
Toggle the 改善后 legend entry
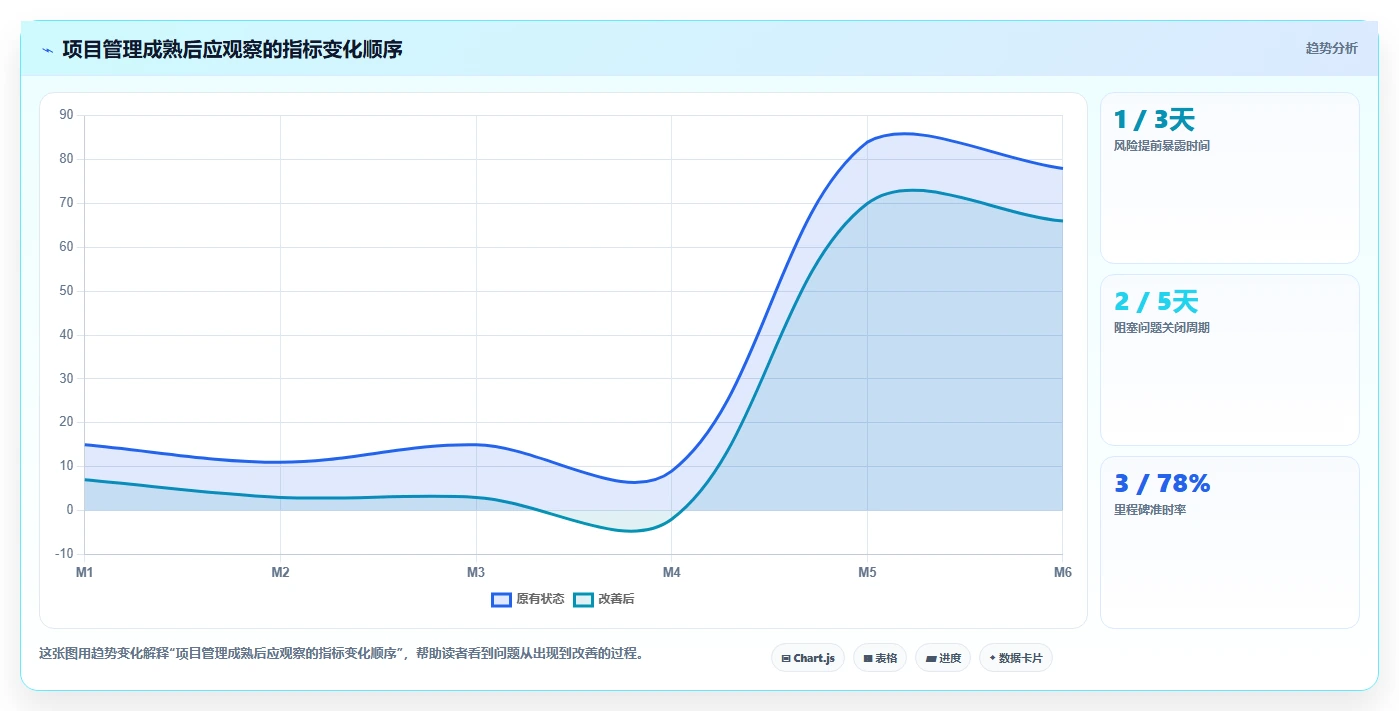click(604, 599)
